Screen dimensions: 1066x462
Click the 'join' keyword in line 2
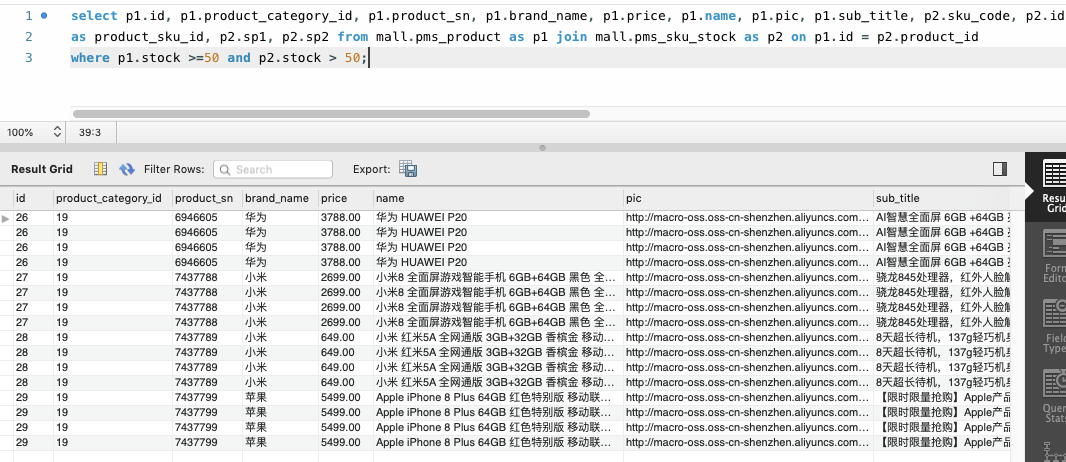[x=571, y=37]
